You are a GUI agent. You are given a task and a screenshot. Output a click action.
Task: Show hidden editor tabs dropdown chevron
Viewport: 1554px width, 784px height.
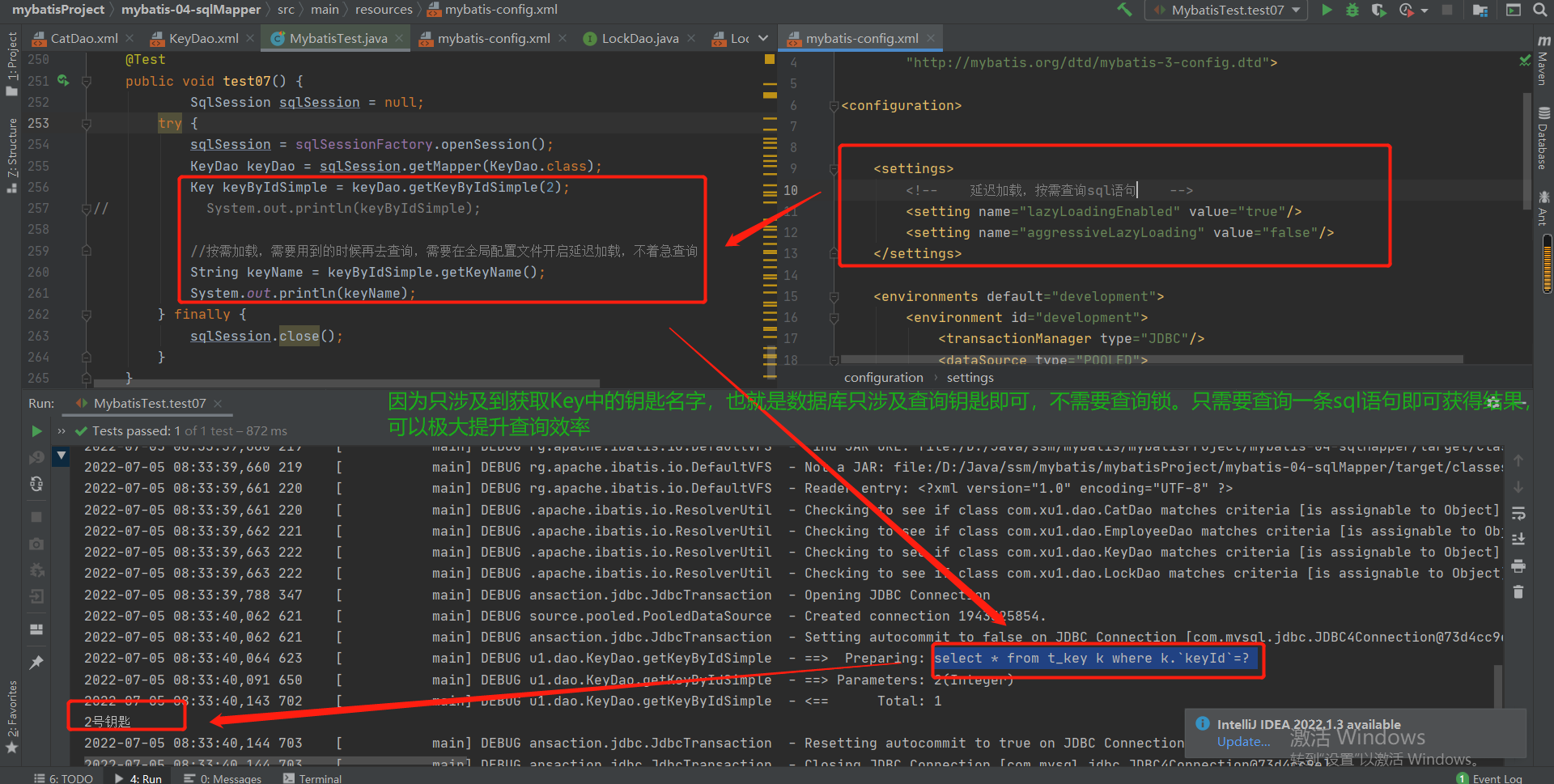pyautogui.click(x=763, y=38)
